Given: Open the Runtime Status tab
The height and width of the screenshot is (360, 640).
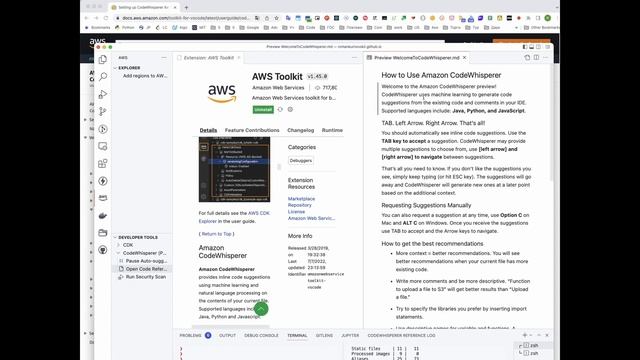Looking at the screenshot, I should pos(332,130).
